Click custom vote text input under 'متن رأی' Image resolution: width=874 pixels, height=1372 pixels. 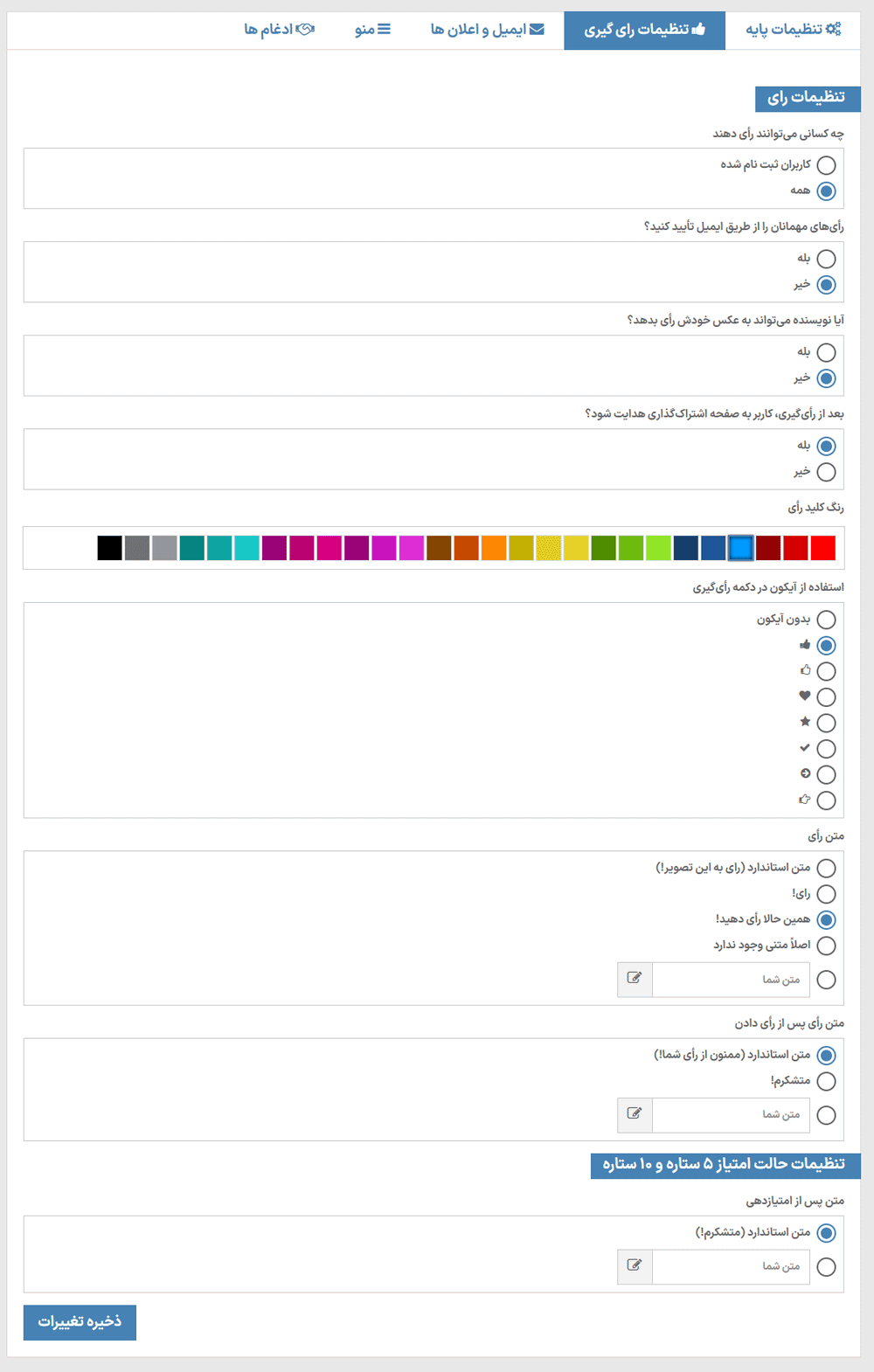[x=731, y=980]
